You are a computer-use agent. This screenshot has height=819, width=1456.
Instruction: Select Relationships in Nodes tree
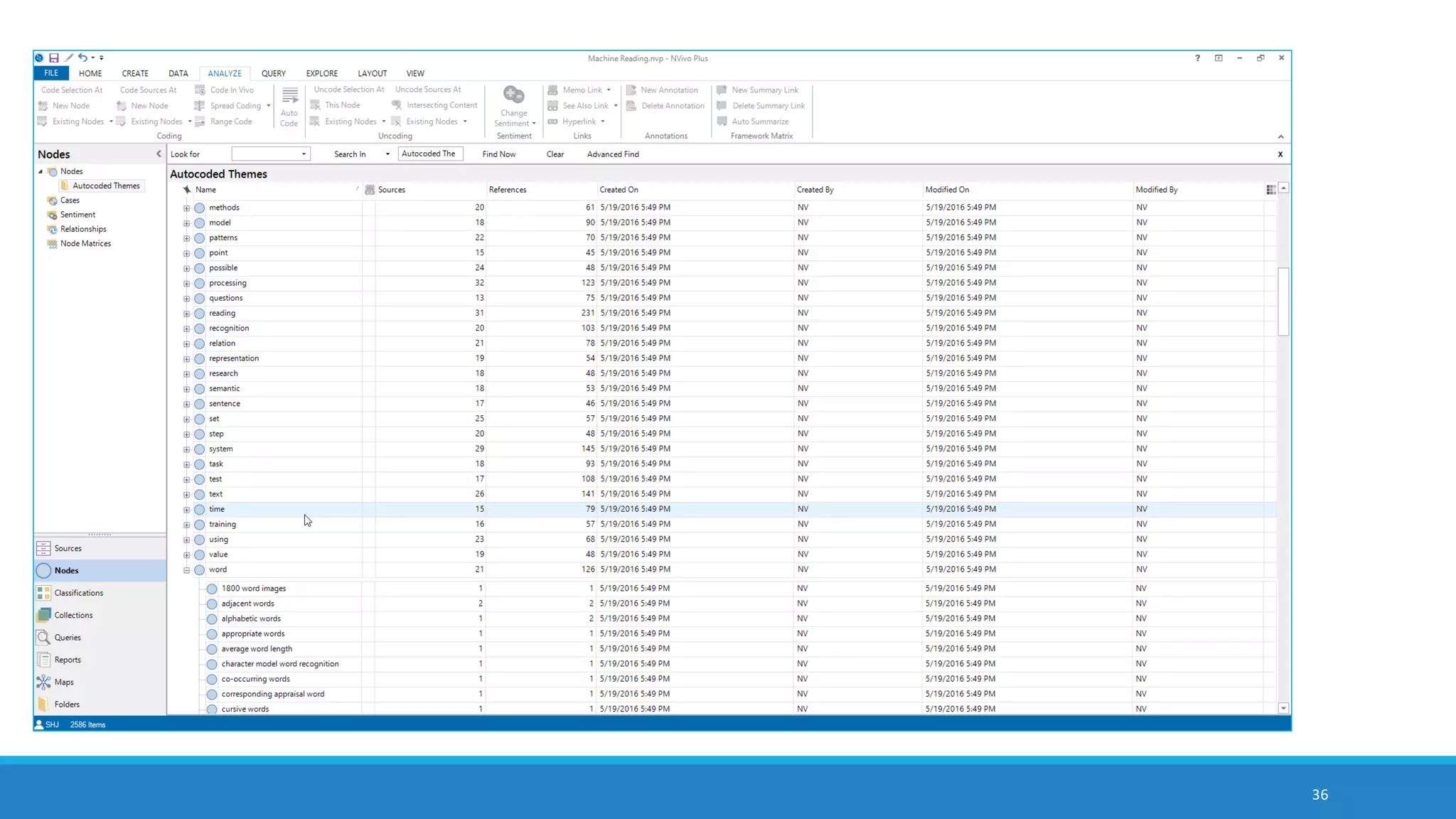(x=83, y=229)
